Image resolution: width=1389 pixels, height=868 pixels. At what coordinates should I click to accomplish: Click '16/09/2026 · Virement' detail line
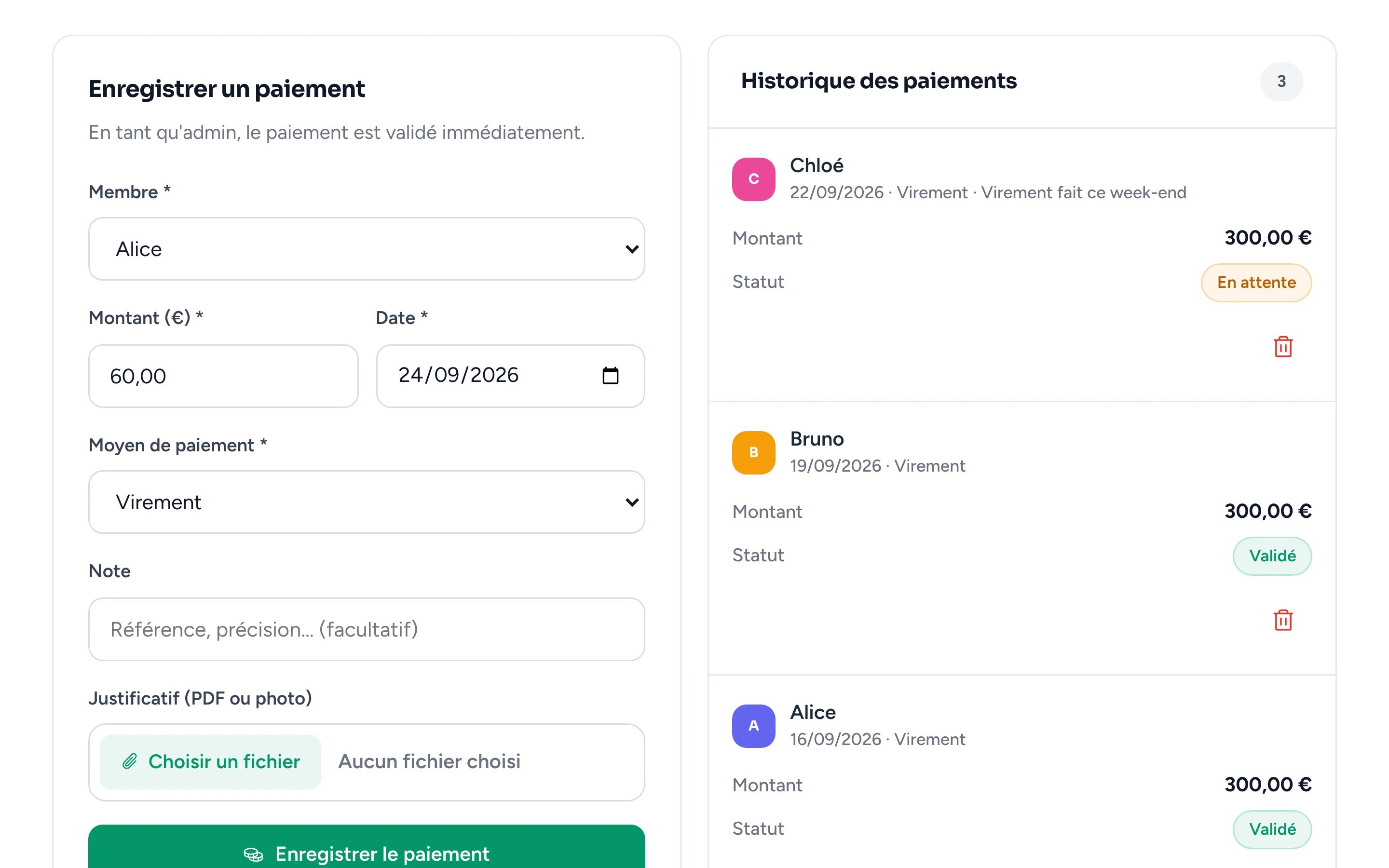pos(877,739)
